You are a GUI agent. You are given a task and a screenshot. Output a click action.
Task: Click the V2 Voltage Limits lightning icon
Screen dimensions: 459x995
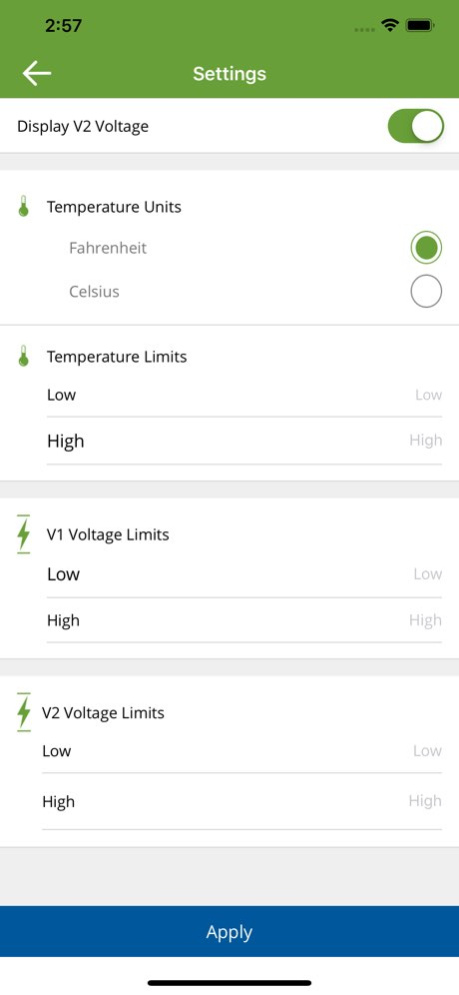[x=23, y=712]
